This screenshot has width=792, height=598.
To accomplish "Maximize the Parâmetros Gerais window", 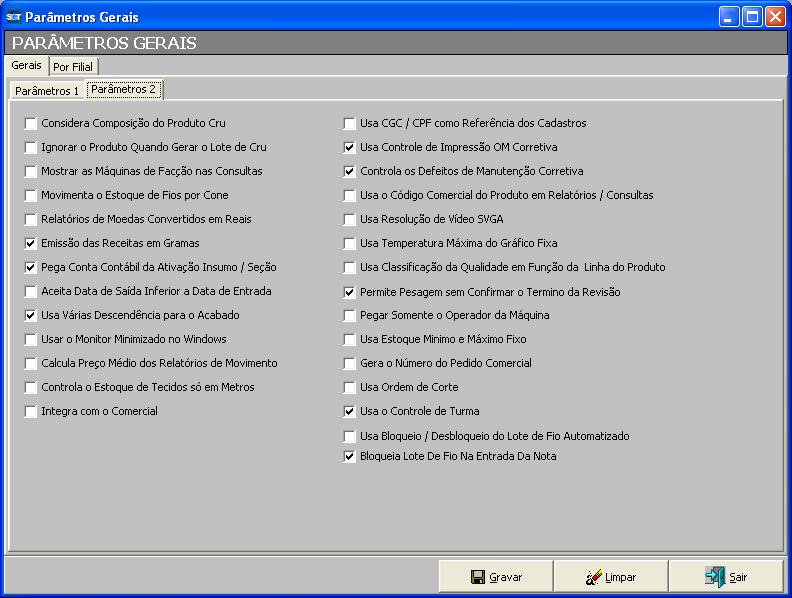I will 752,16.
